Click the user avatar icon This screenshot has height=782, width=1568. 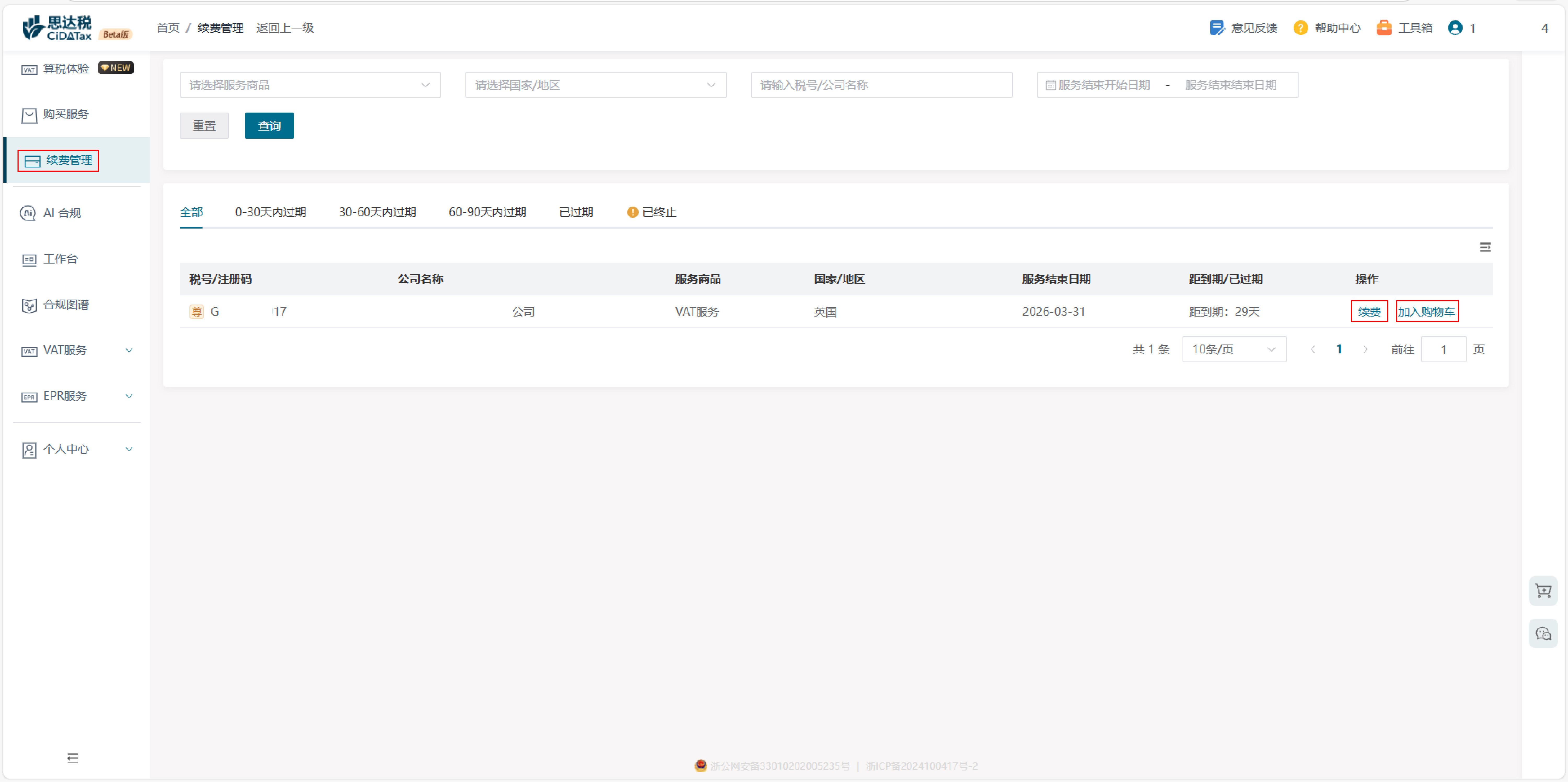point(1455,28)
